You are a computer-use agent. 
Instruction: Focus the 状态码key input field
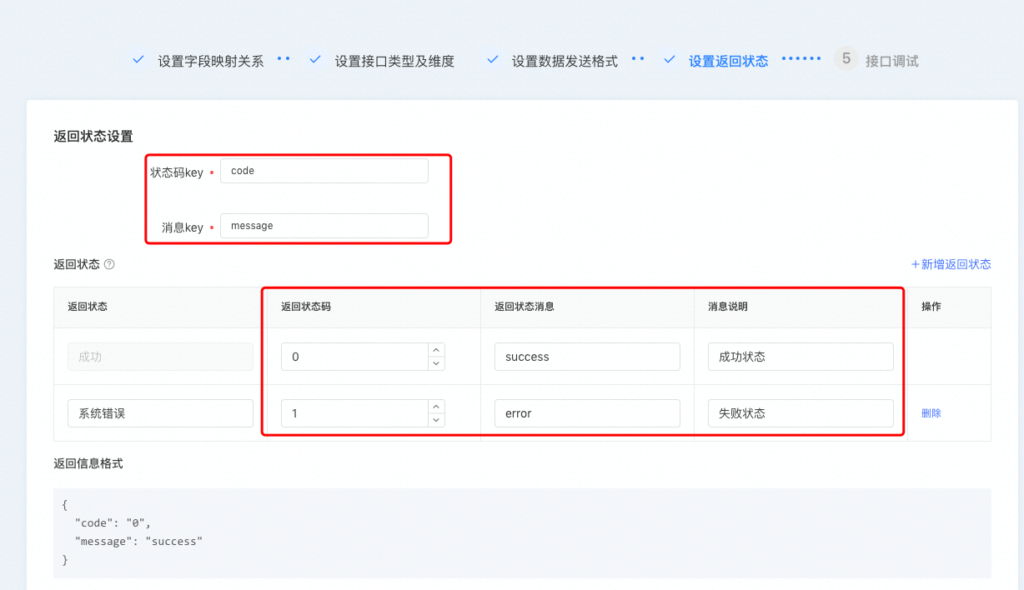click(323, 171)
